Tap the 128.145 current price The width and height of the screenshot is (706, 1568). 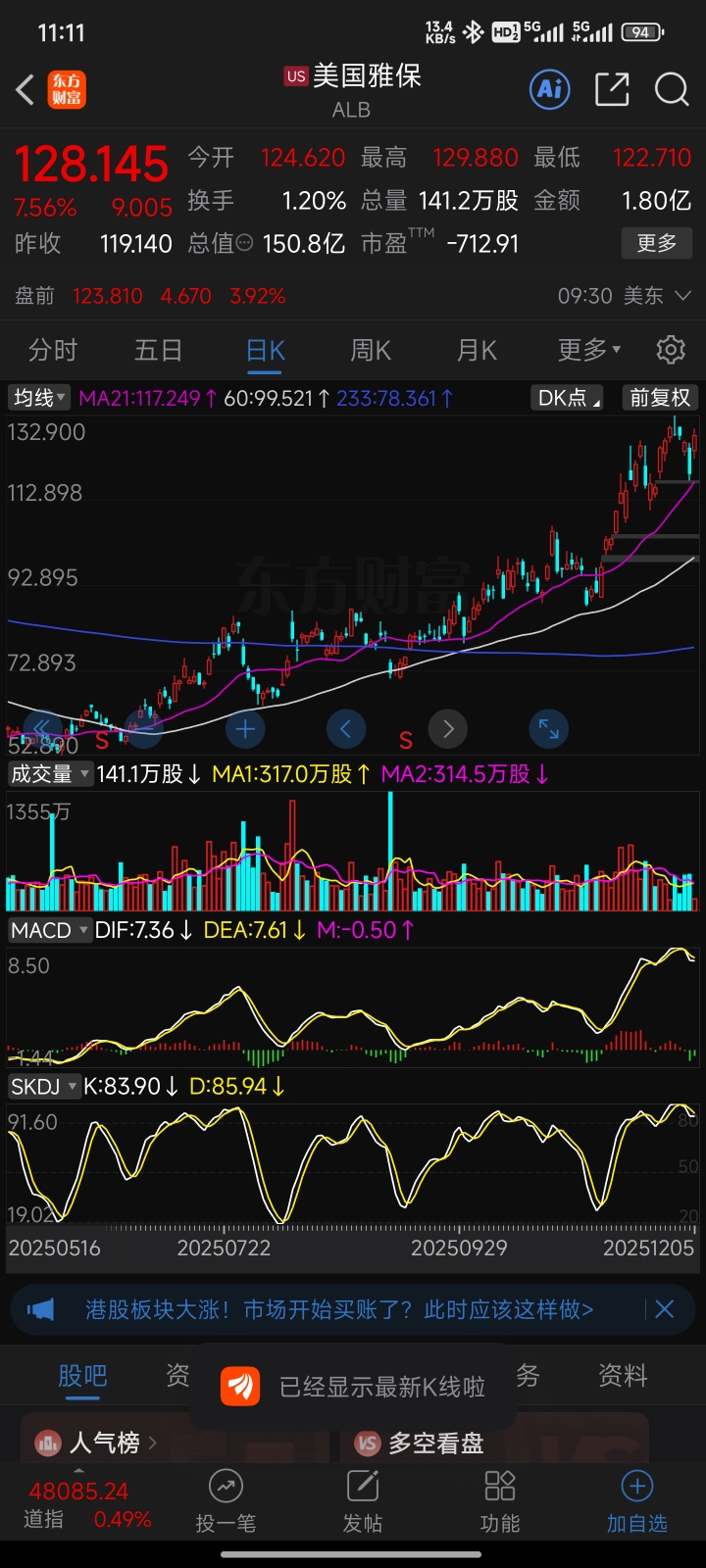click(x=91, y=164)
